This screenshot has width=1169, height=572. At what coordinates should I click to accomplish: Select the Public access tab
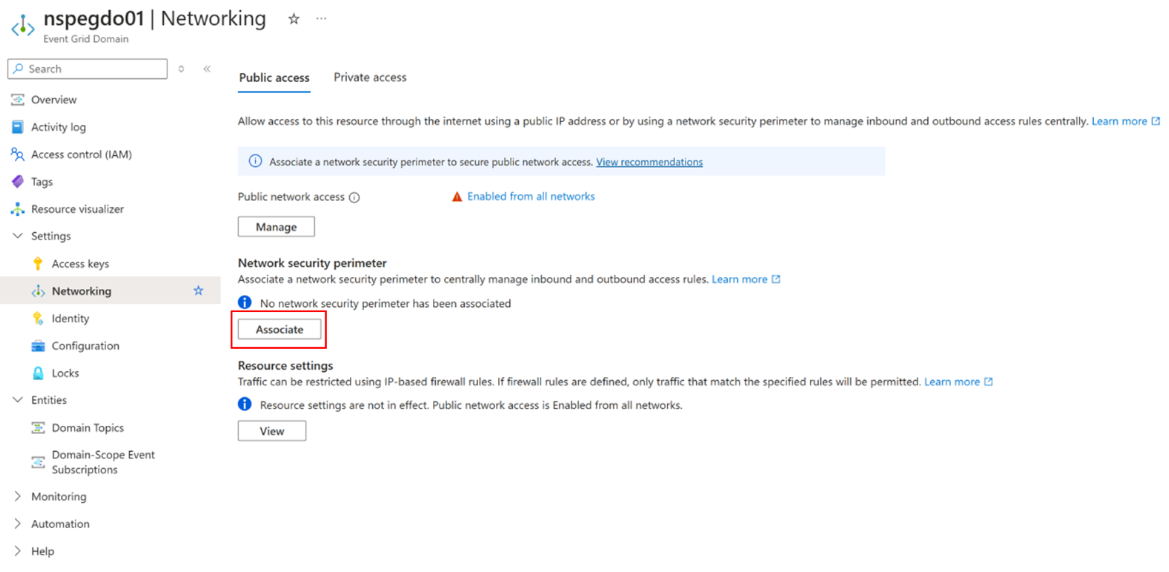274,78
